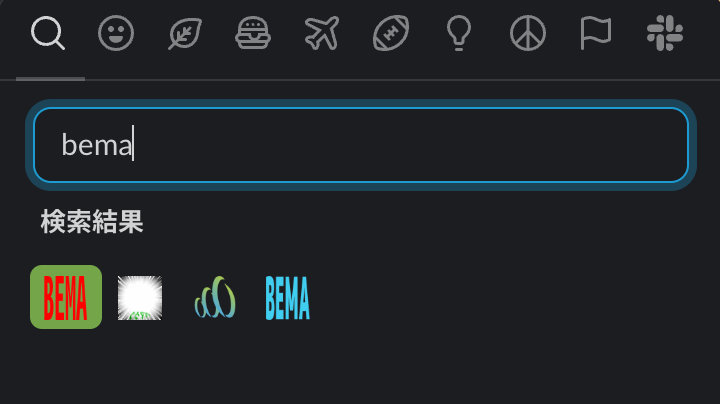Switch to Smileys & People emoji category
Screen dimensions: 720x404
coord(116,33)
